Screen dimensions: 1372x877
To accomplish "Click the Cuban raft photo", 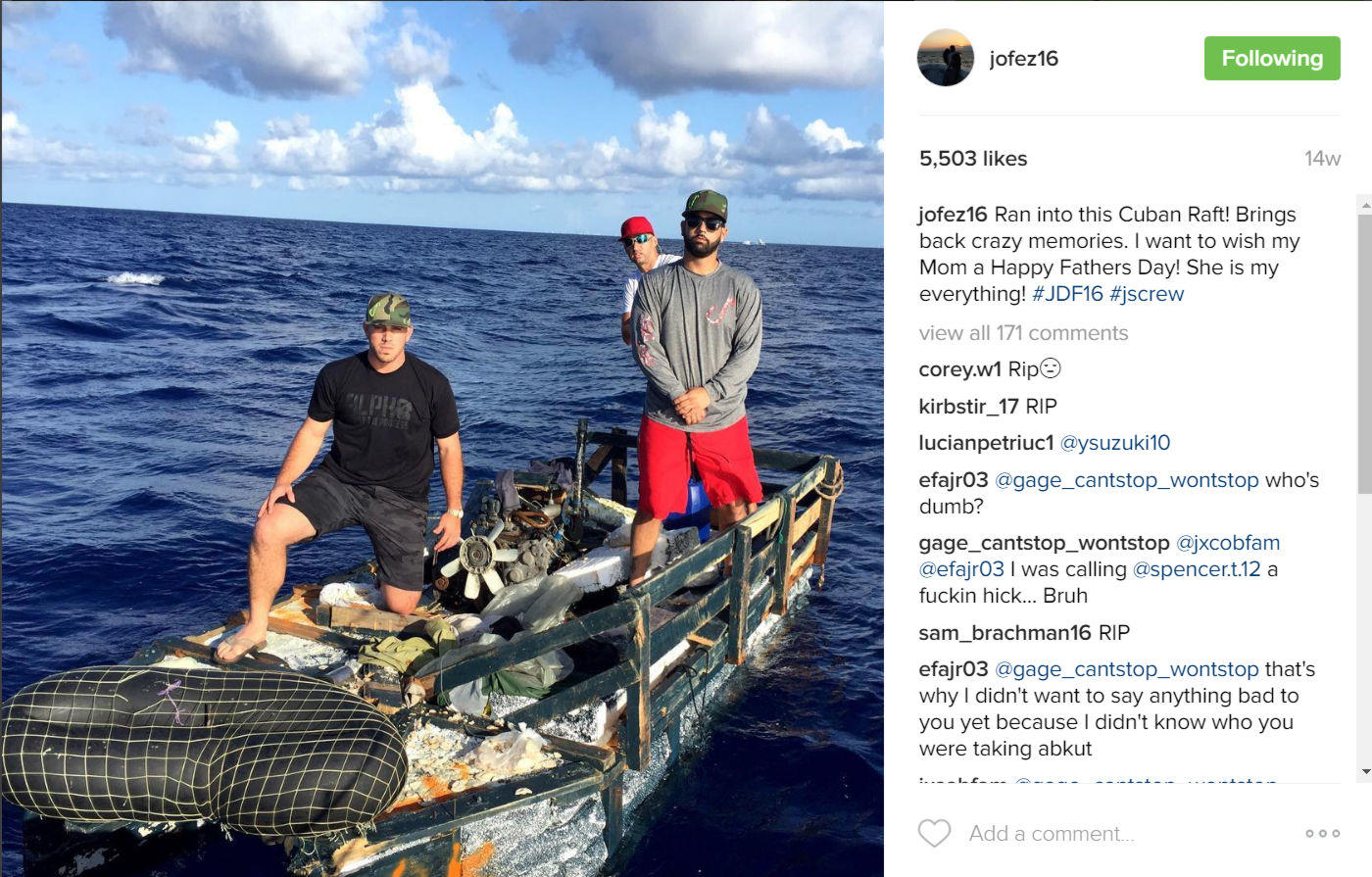I will 442,439.
